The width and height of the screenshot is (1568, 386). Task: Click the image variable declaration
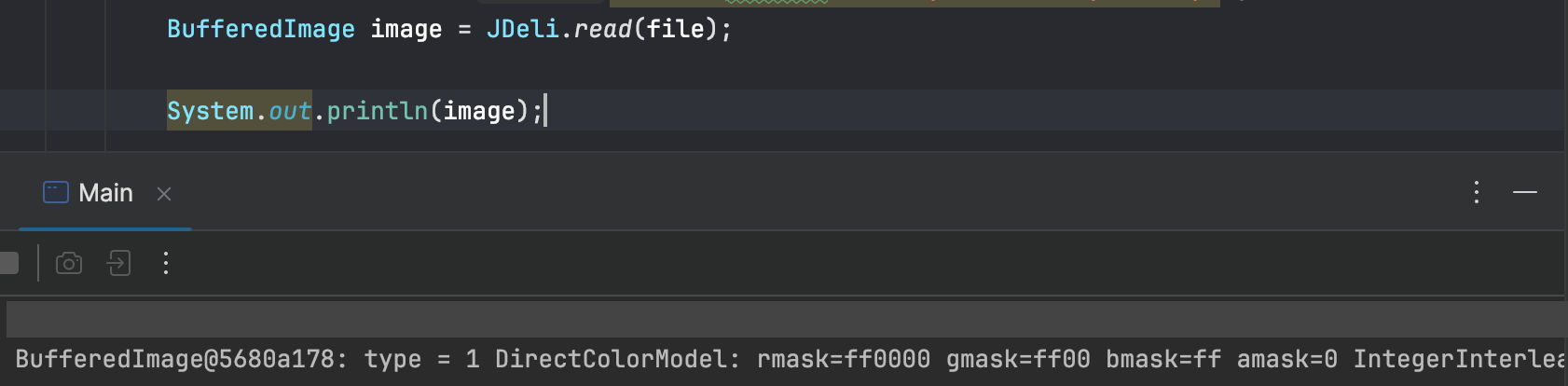tap(406, 30)
